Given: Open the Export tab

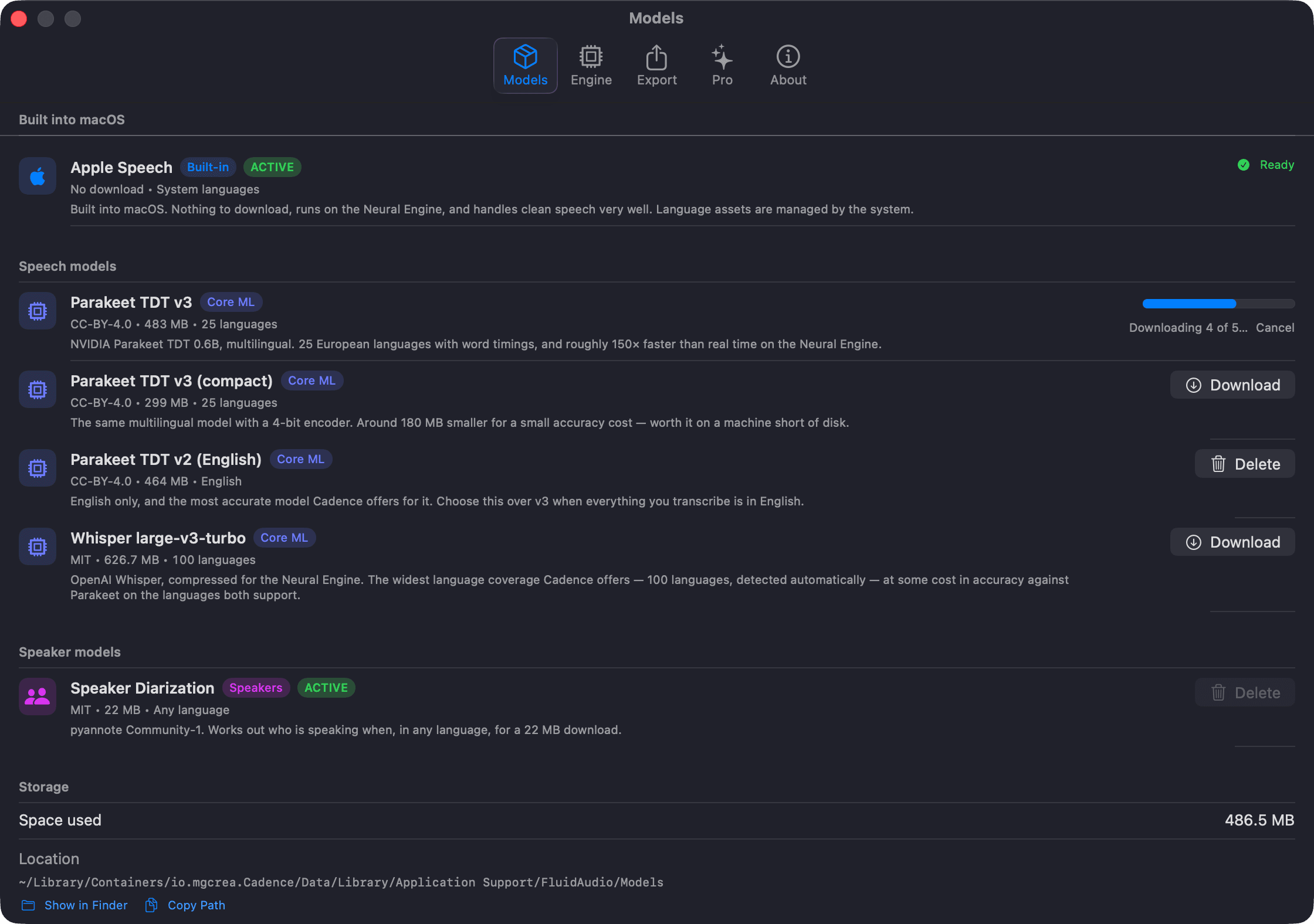Looking at the screenshot, I should coord(656,66).
